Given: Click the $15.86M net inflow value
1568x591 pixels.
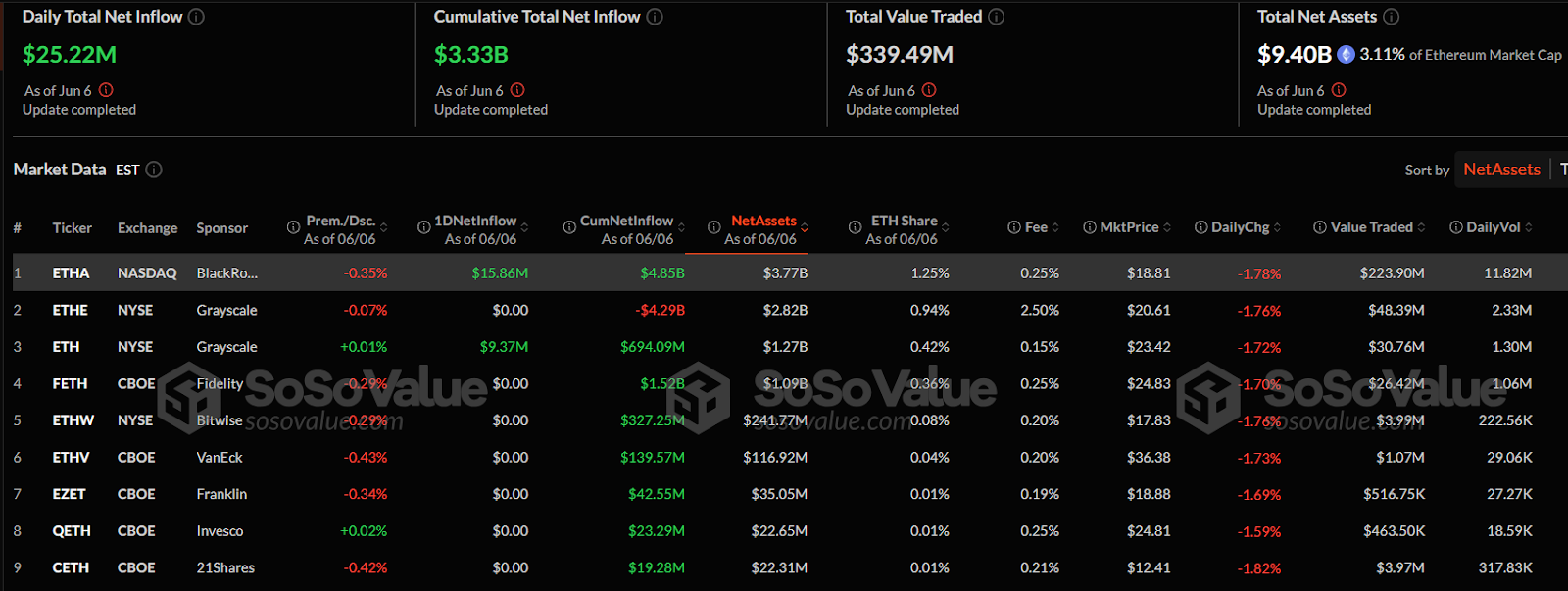Looking at the screenshot, I should click(x=500, y=273).
